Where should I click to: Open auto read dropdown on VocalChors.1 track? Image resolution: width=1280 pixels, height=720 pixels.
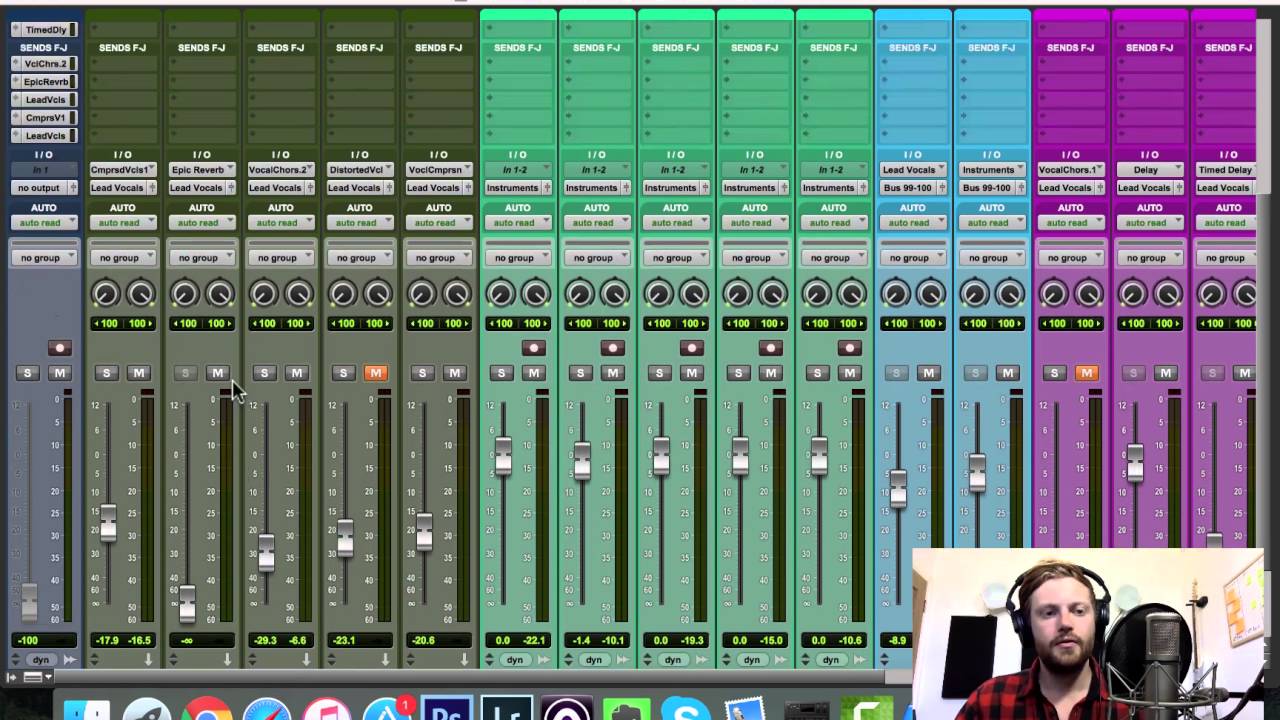1070,223
